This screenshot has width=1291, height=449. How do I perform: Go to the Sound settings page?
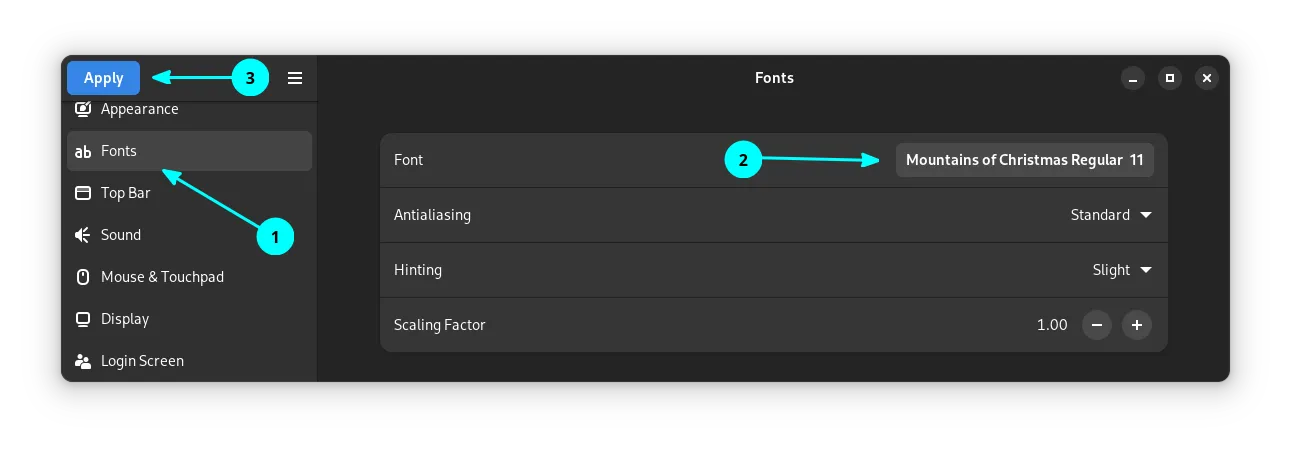click(x=121, y=235)
